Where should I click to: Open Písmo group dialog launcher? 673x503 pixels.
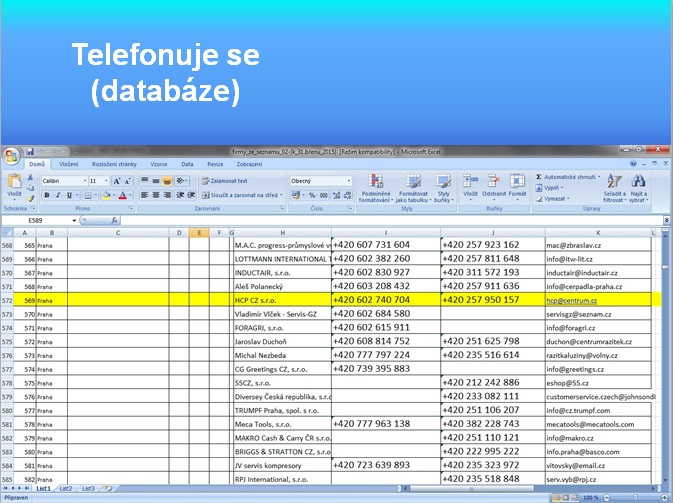(x=131, y=209)
